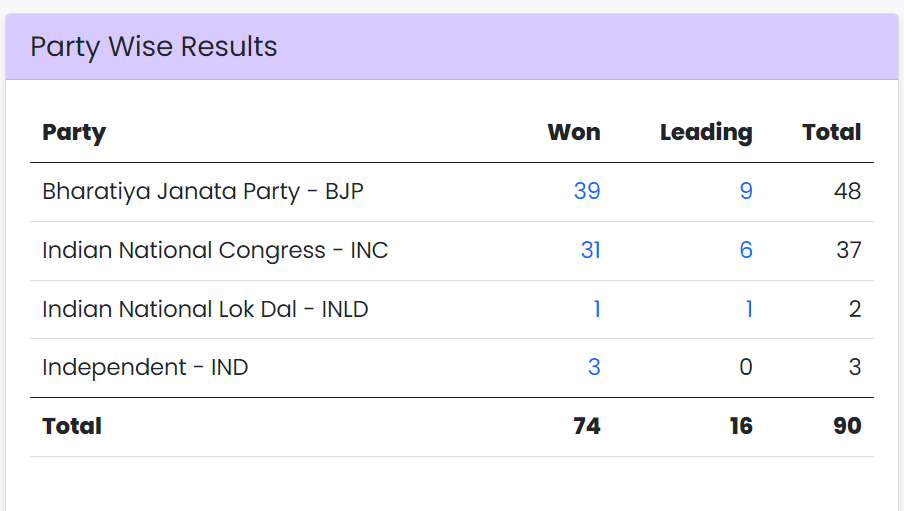The image size is (904, 511).
Task: Click the Leading column header
Action: coord(706,132)
